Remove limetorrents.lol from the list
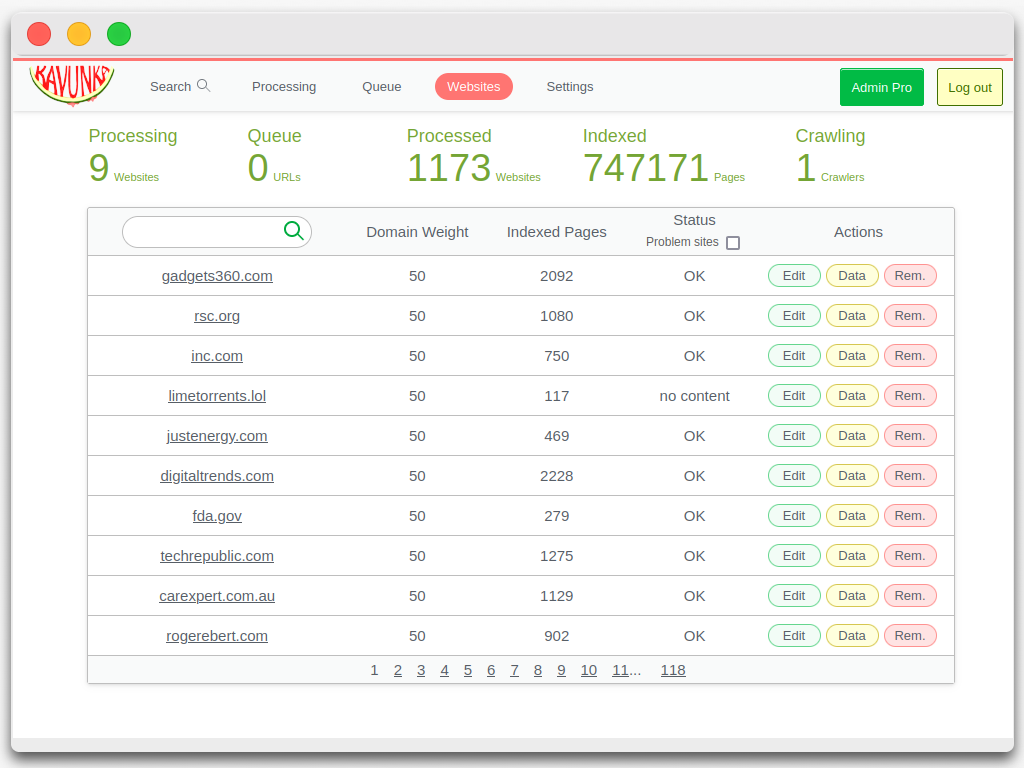Viewport: 1024px width, 768px height. pos(909,396)
